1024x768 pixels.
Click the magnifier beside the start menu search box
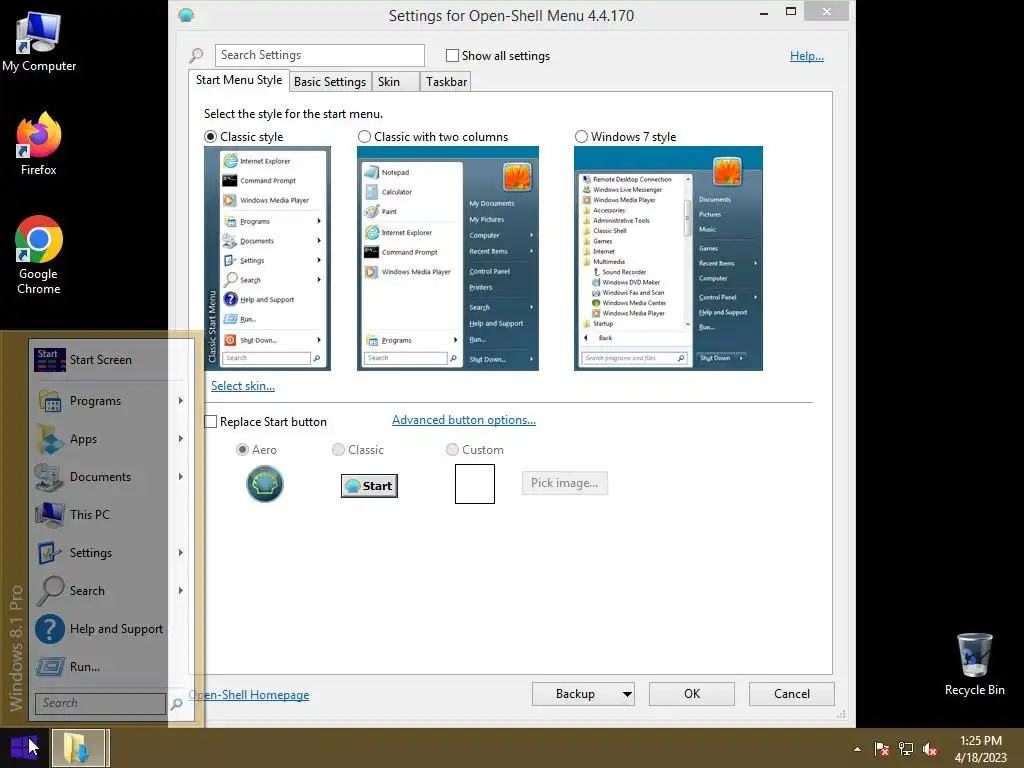176,704
